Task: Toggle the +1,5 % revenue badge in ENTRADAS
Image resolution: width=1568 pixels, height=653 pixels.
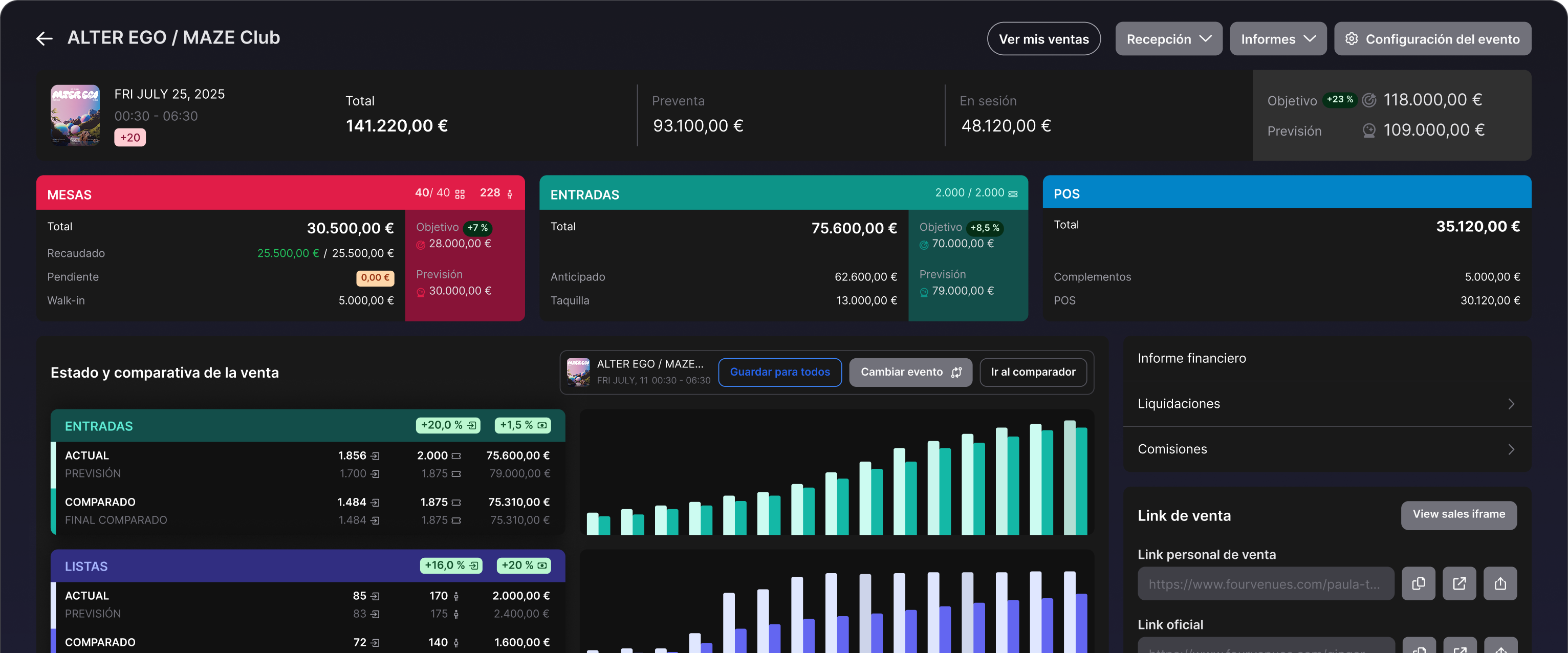Action: pos(523,425)
